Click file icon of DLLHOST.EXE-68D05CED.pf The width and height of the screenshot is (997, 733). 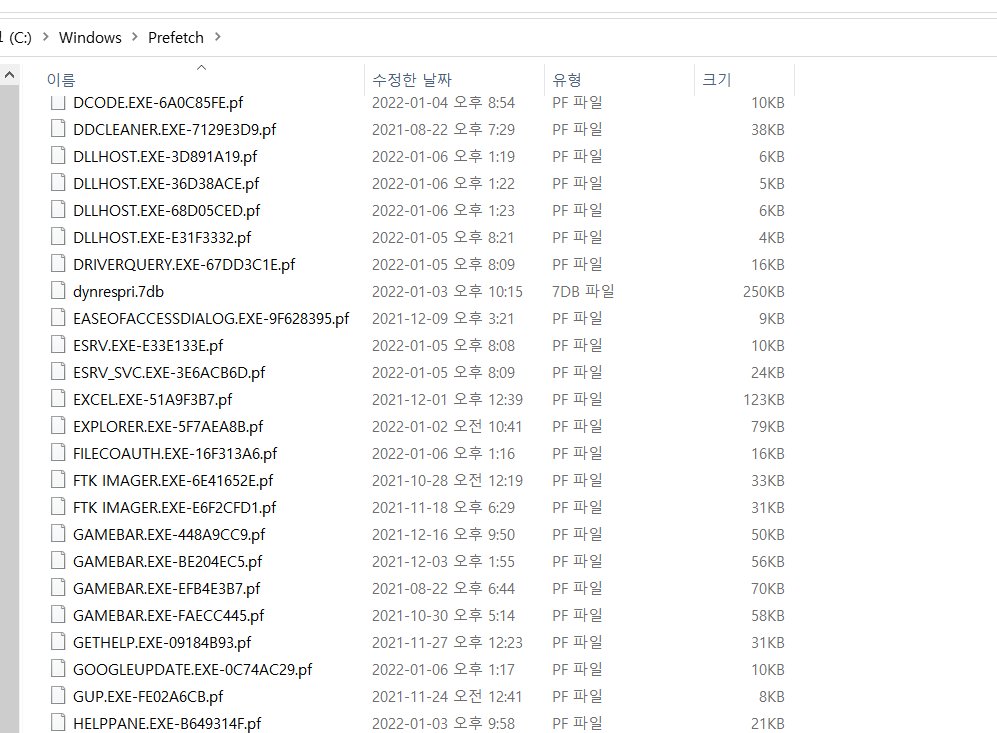[58, 209]
